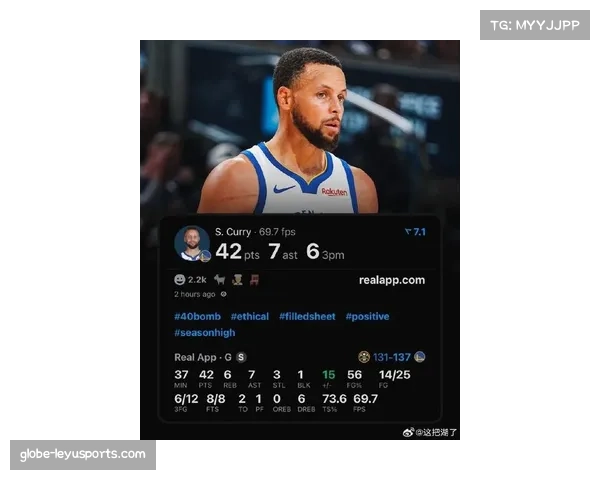Click the S badge next to Real App G
Viewport: 600px width, 480px height.
click(x=241, y=357)
